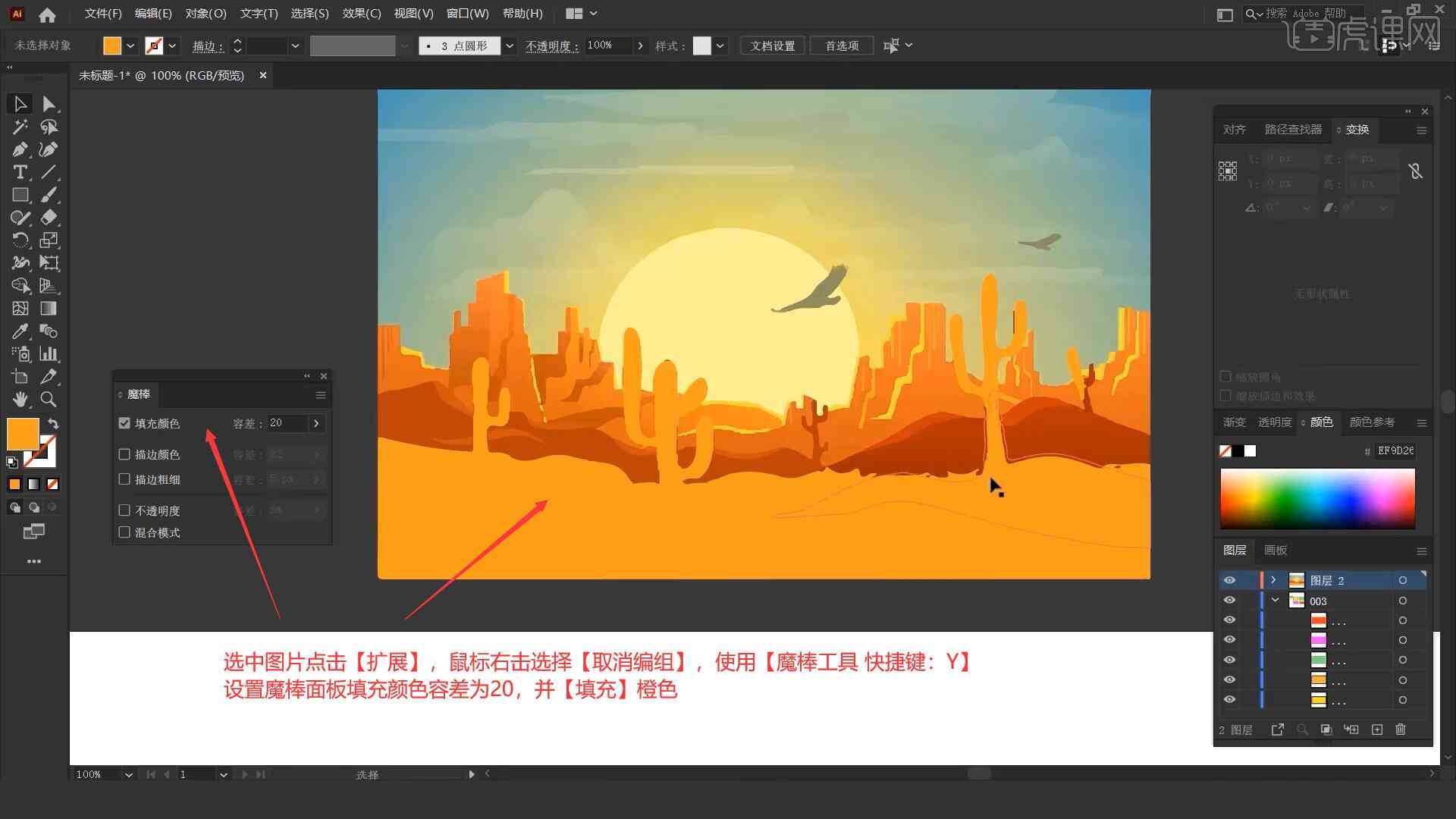Select the Pen tool
Screen dimensions: 1456x819
[x=18, y=149]
